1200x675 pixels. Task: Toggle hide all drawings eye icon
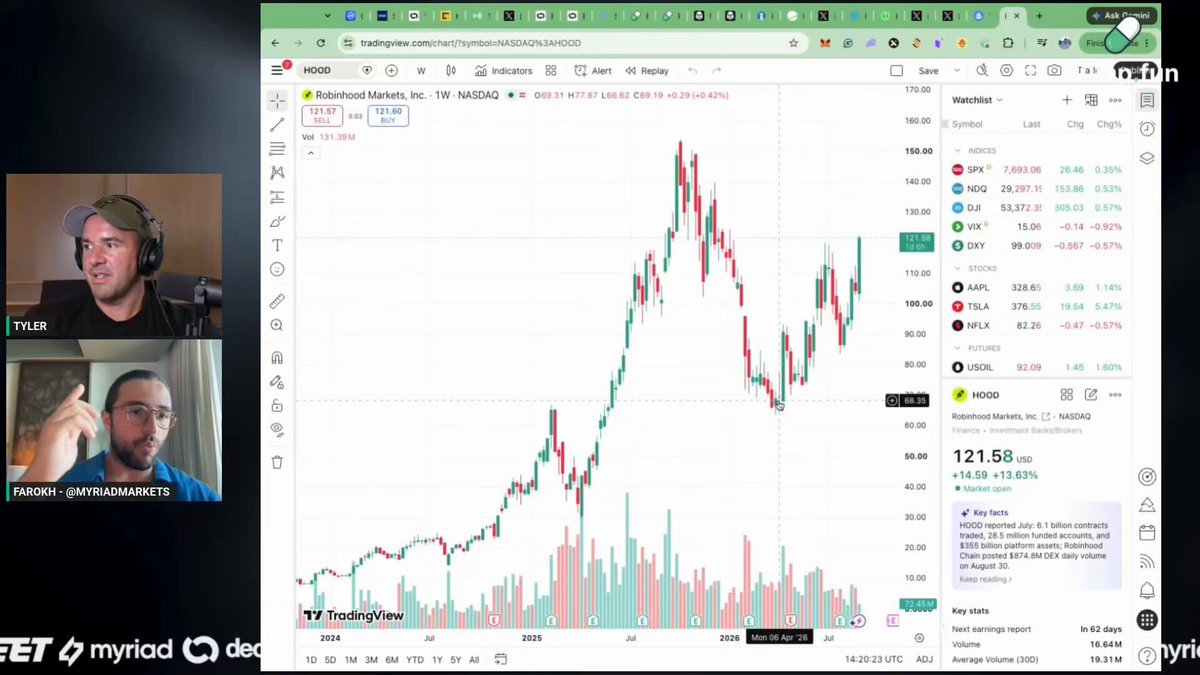click(x=277, y=429)
